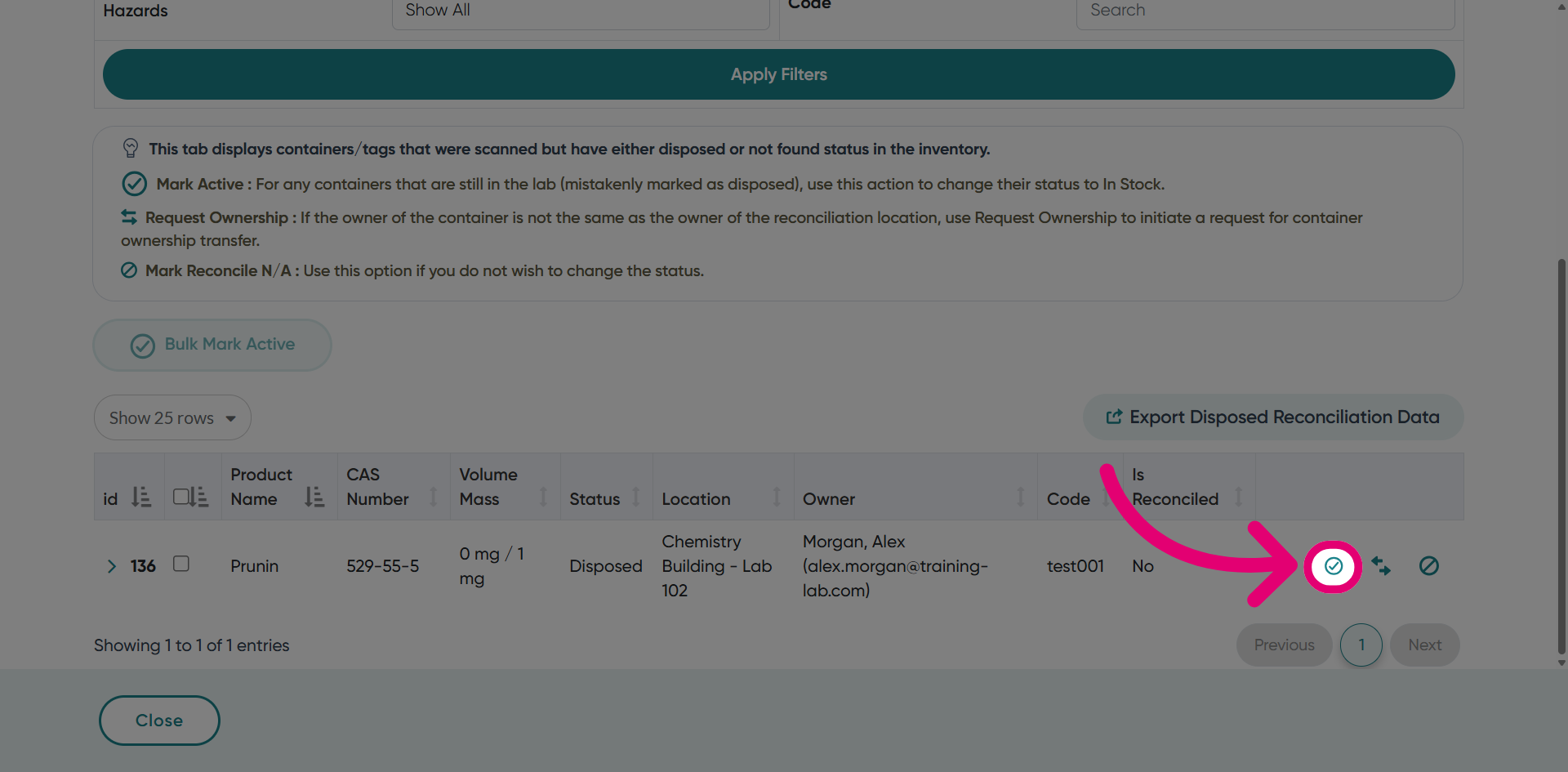Open the Show 25 rows dropdown
This screenshot has width=1568, height=772.
coord(172,418)
